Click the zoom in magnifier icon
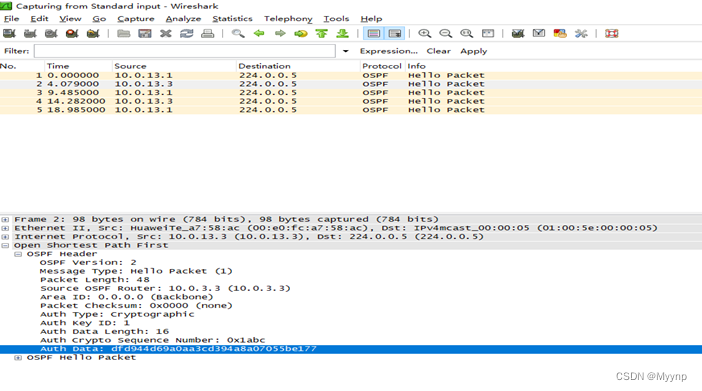 click(x=424, y=34)
